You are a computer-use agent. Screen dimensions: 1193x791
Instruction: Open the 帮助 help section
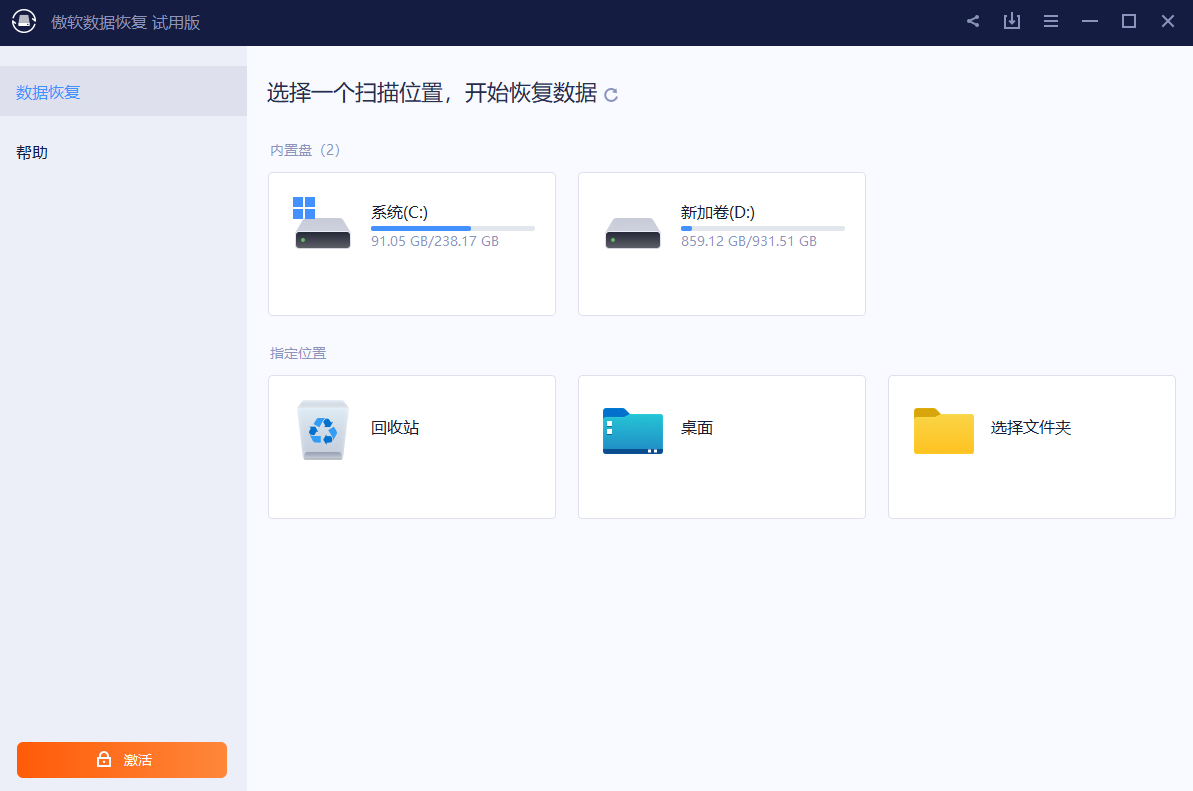(32, 152)
